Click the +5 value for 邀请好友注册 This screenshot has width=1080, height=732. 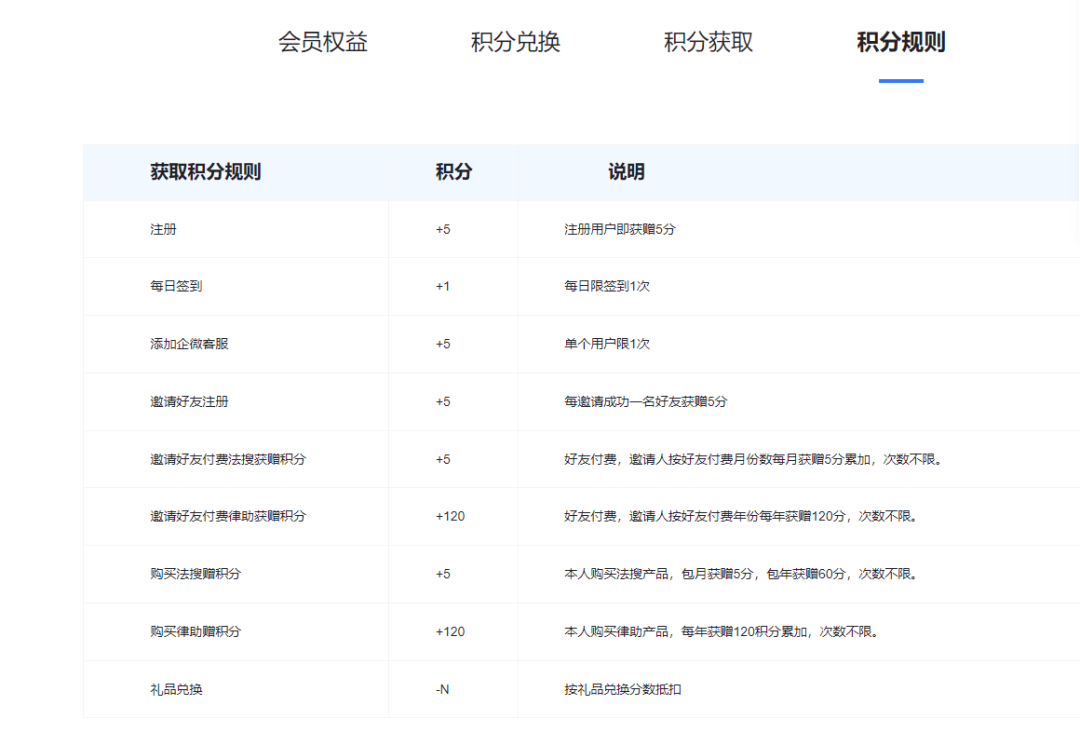pos(443,401)
